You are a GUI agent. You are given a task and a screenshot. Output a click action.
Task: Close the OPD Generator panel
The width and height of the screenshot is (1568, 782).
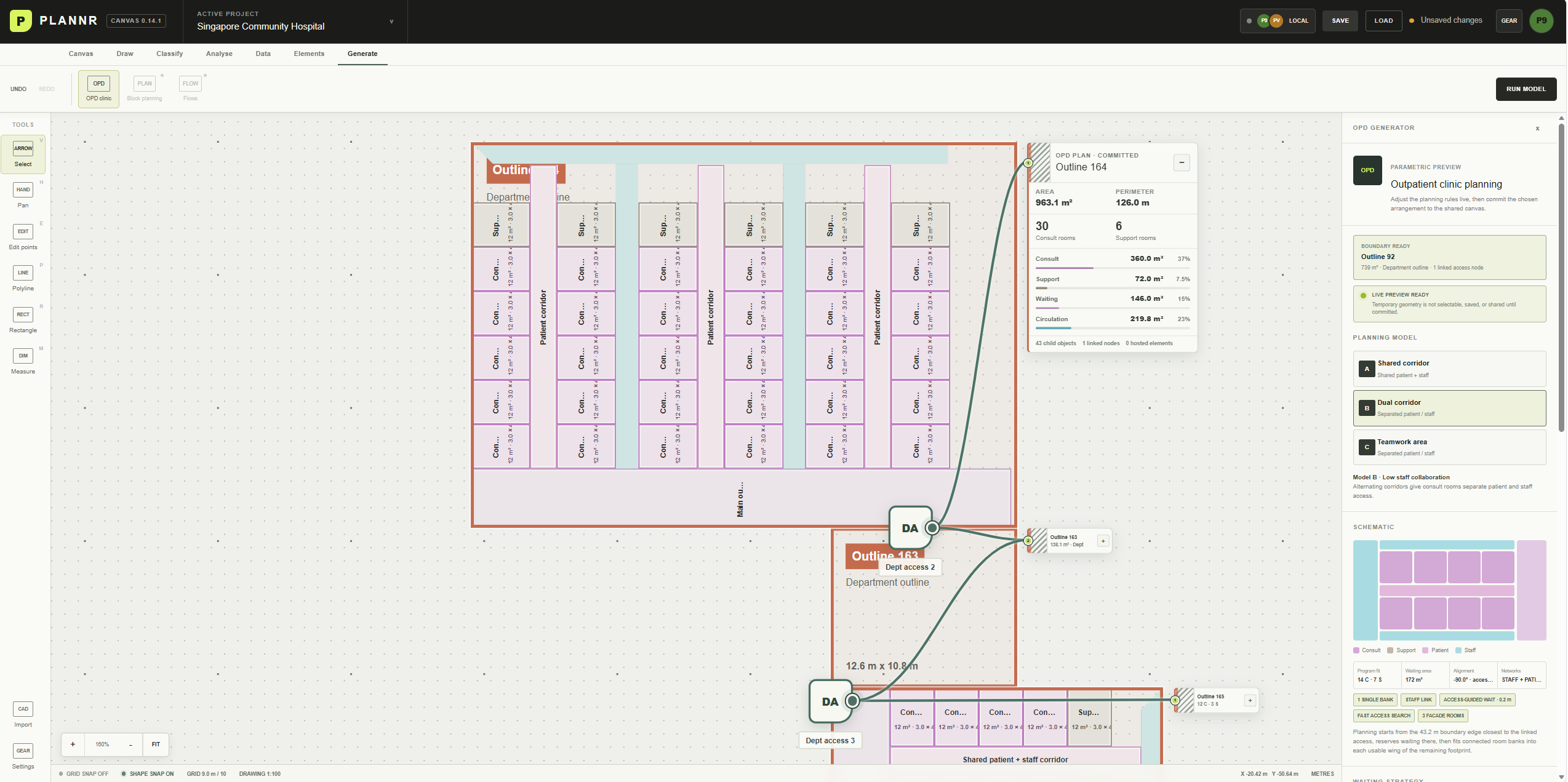pyautogui.click(x=1537, y=129)
